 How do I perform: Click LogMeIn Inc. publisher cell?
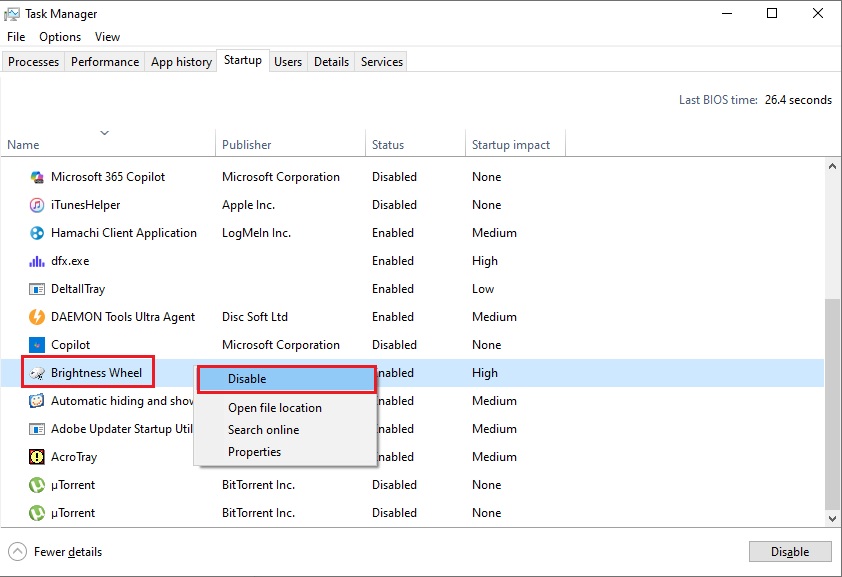[256, 233]
